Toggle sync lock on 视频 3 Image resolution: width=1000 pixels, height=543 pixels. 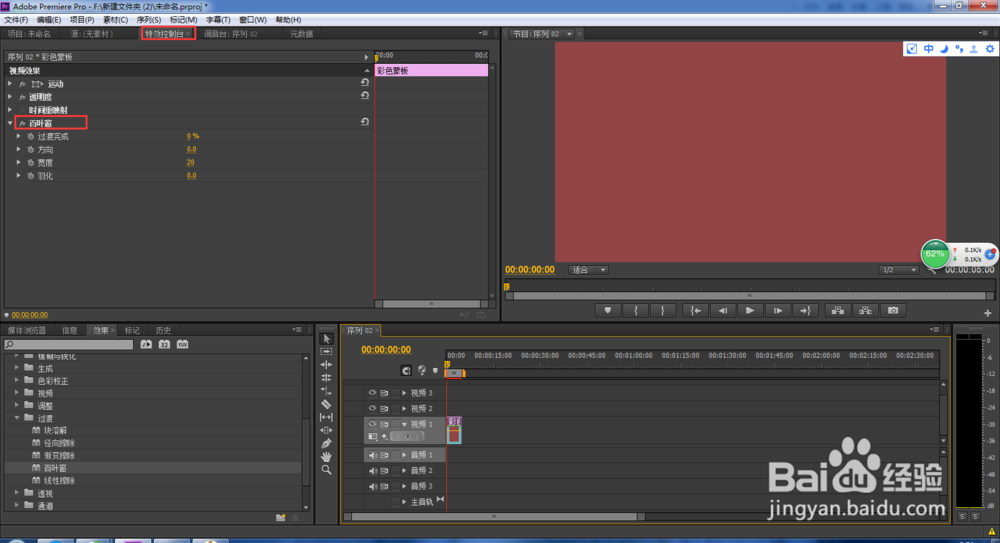(x=385, y=393)
